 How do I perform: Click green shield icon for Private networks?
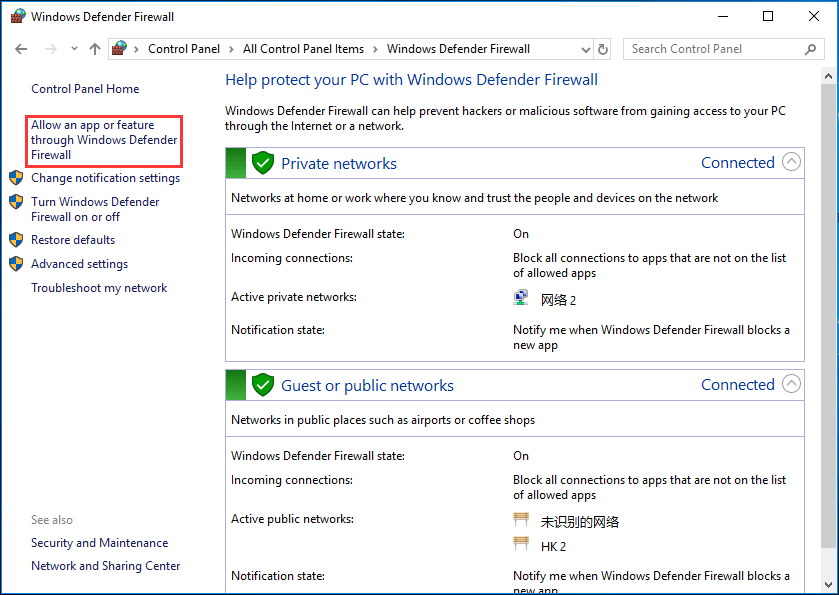point(263,163)
